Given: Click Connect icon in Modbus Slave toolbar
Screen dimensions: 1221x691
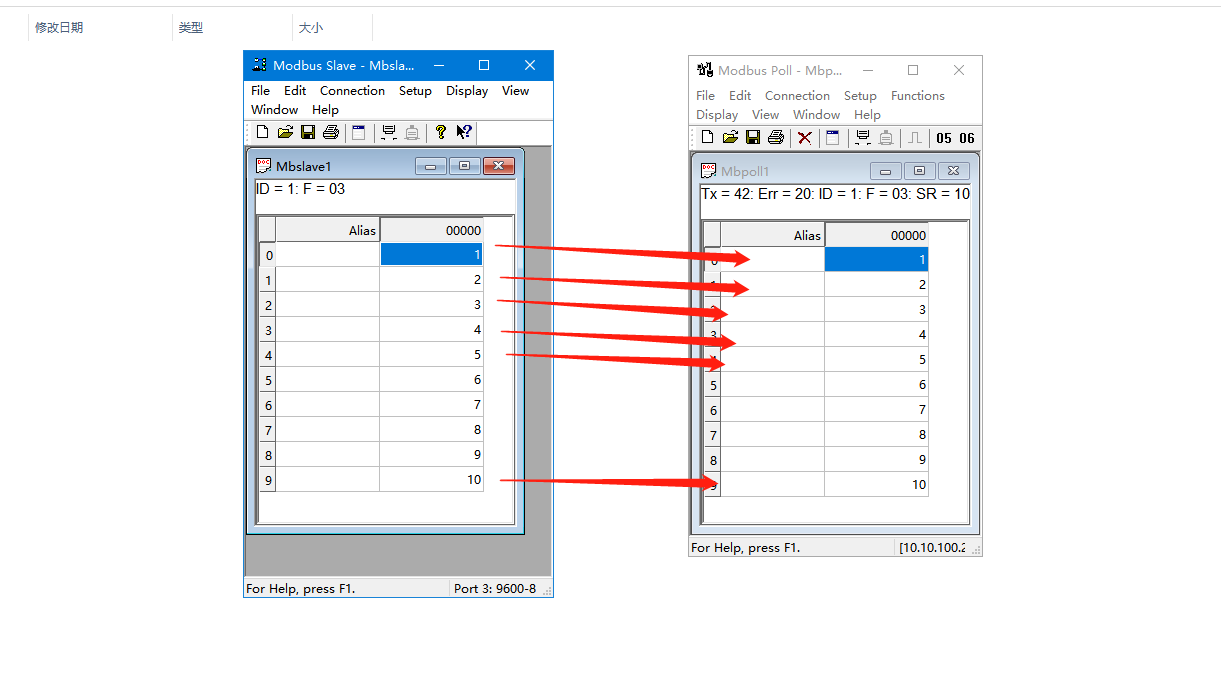Looking at the screenshot, I should point(389,132).
